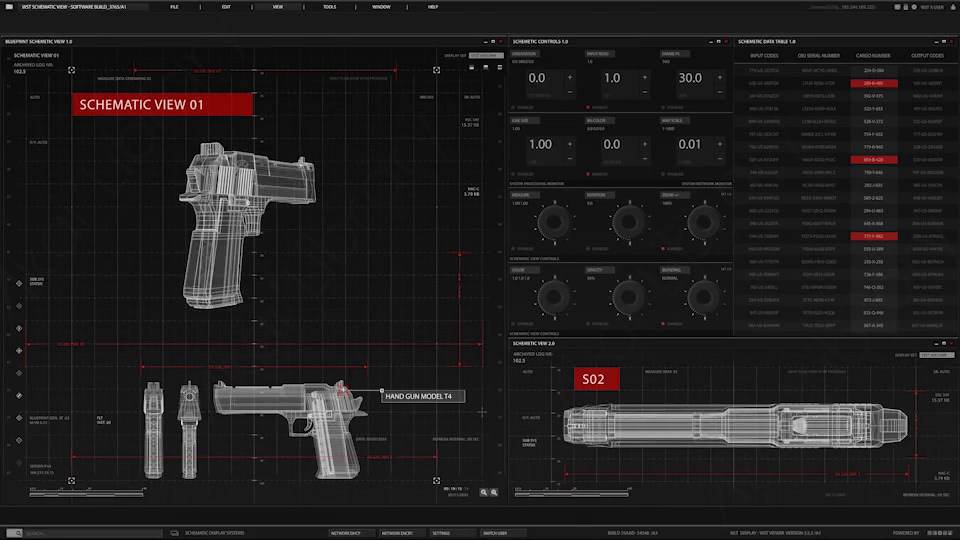Decrease the Line Size value with minus
This screenshot has height=540, width=960.
[570, 159]
